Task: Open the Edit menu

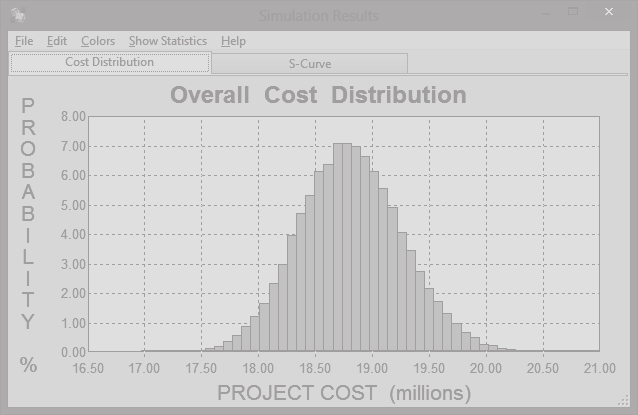Action: [57, 41]
